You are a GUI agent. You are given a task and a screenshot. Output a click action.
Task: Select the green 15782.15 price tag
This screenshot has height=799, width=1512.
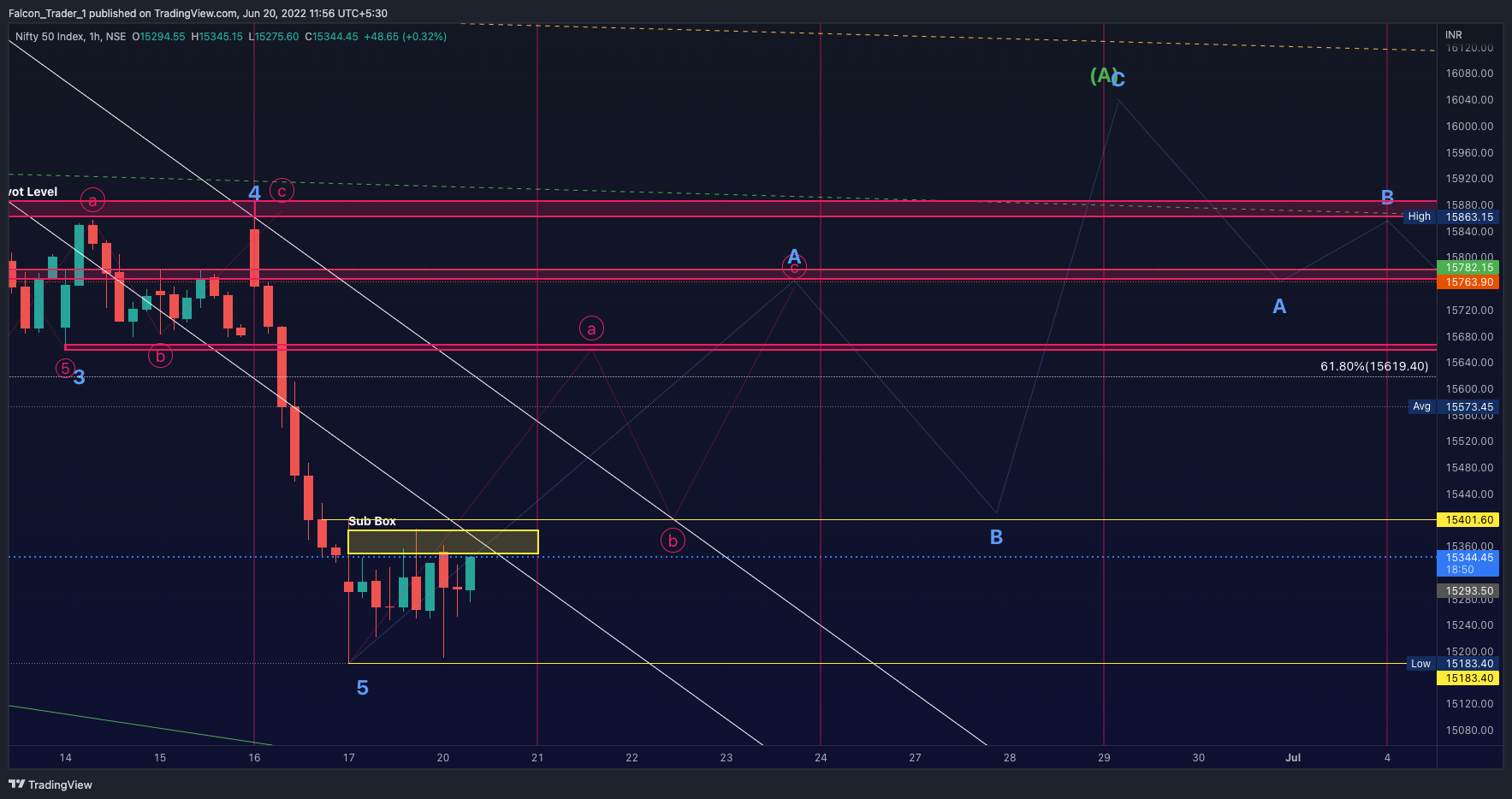[1469, 268]
